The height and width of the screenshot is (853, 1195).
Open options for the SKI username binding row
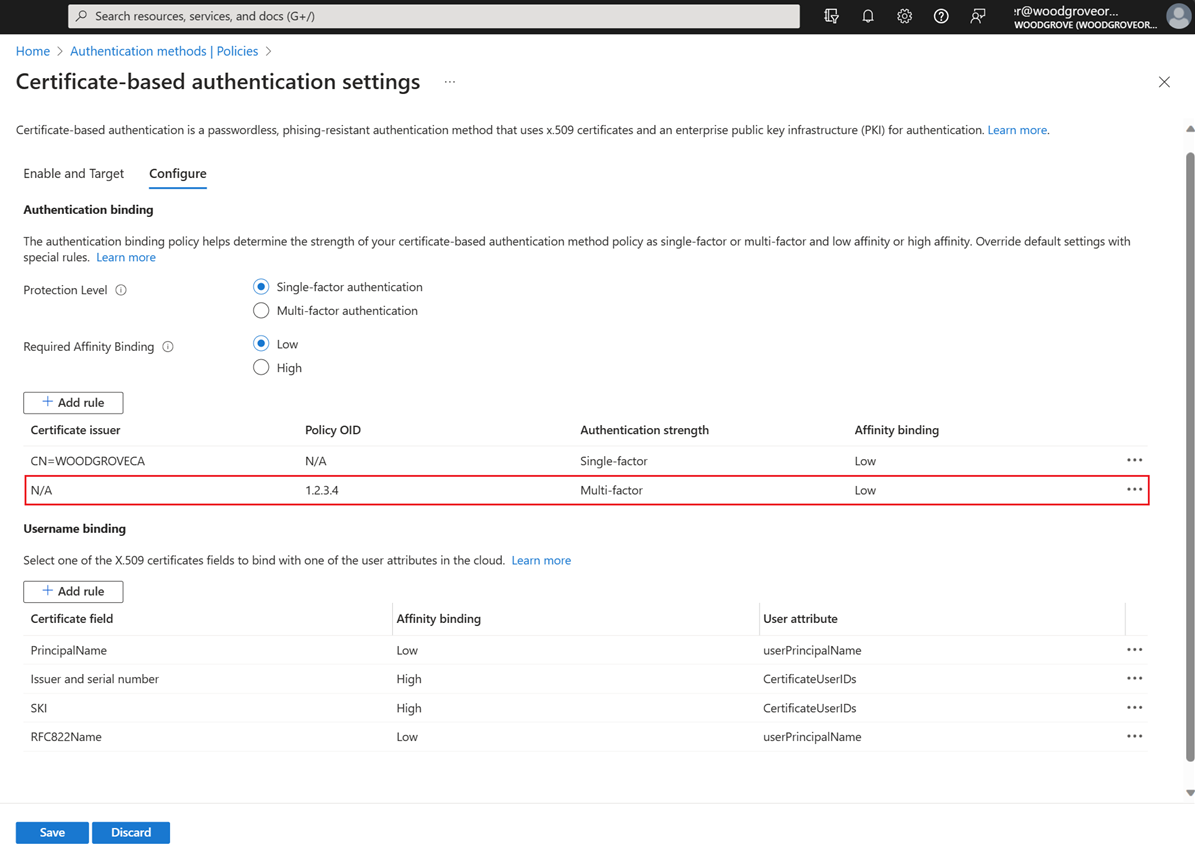point(1134,707)
